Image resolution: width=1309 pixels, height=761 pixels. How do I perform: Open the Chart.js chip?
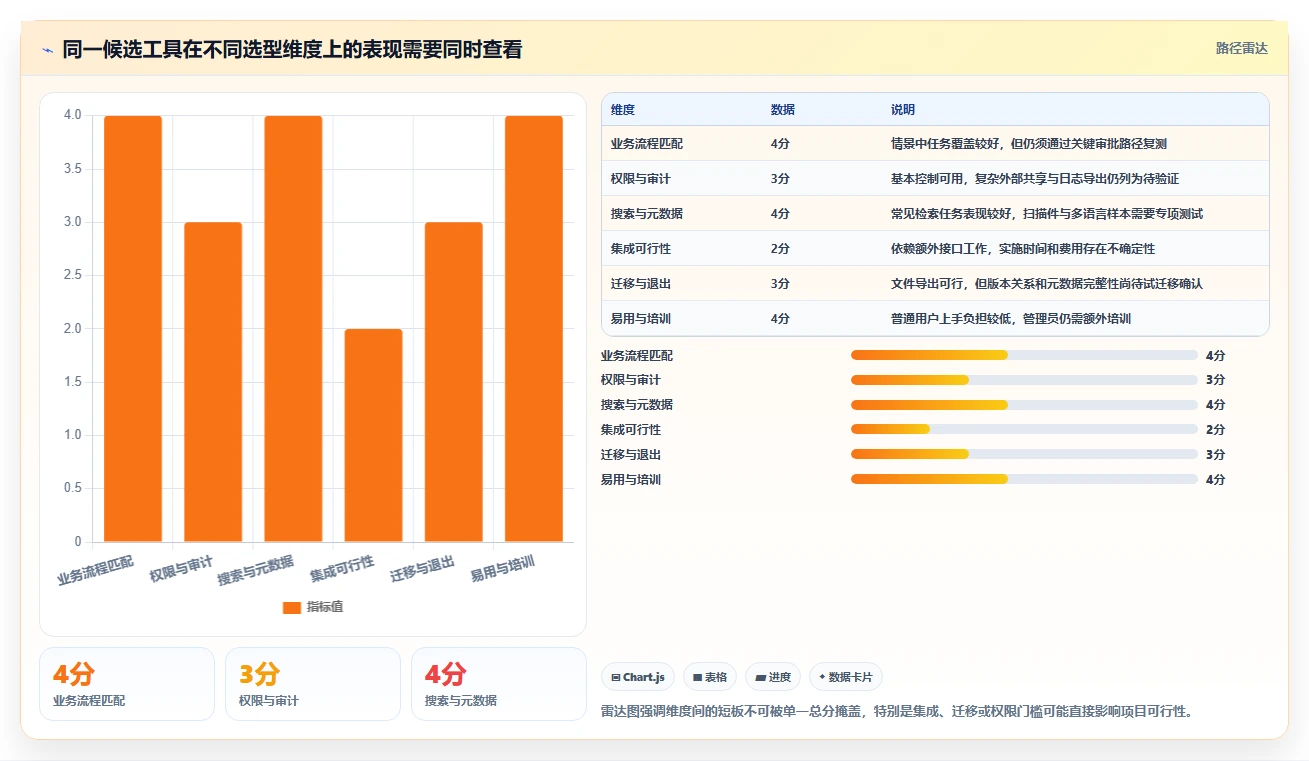[x=638, y=677]
